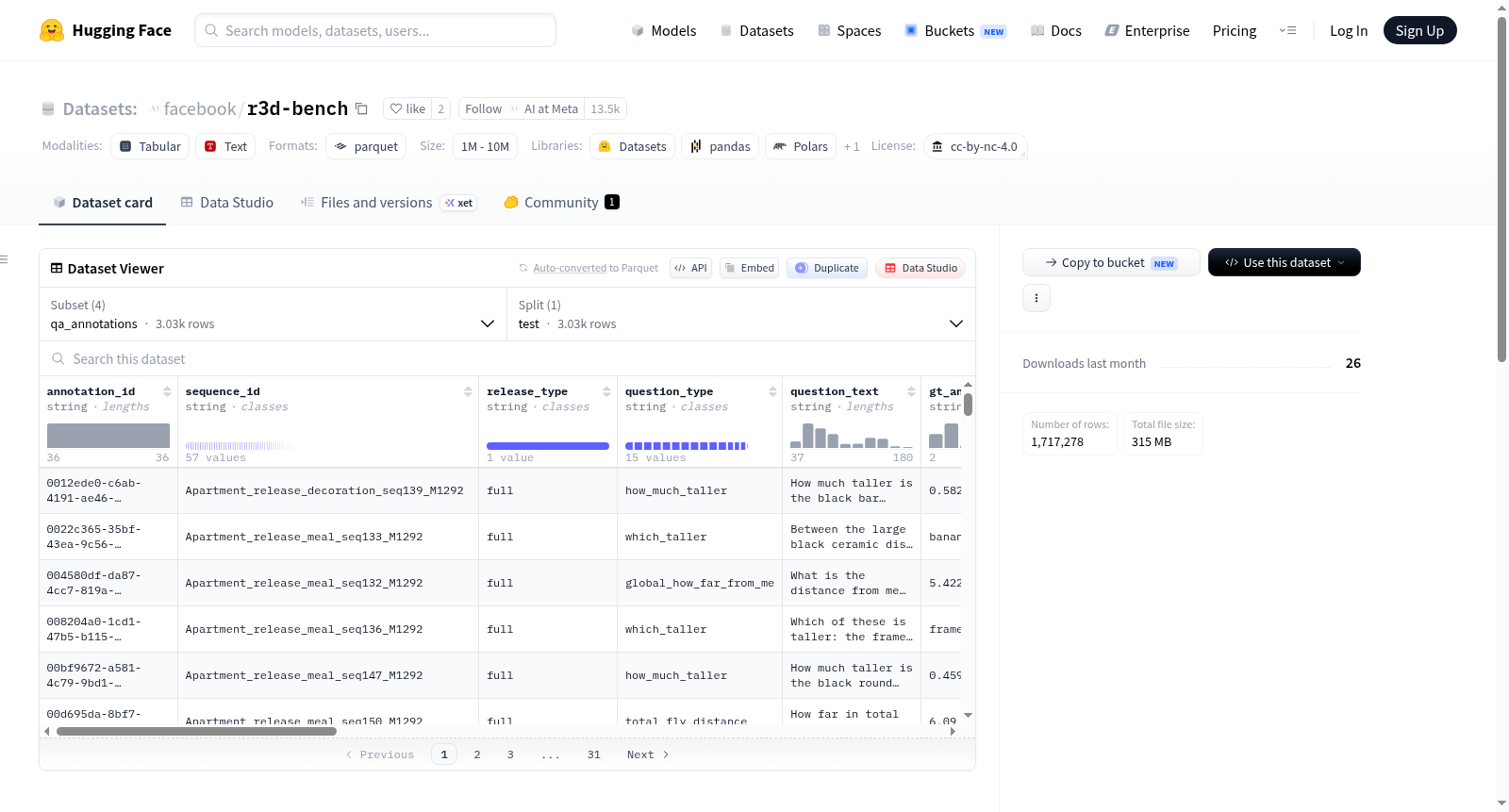The height and width of the screenshot is (812, 1509).
Task: Click the 13.5k followers count
Action: click(605, 108)
